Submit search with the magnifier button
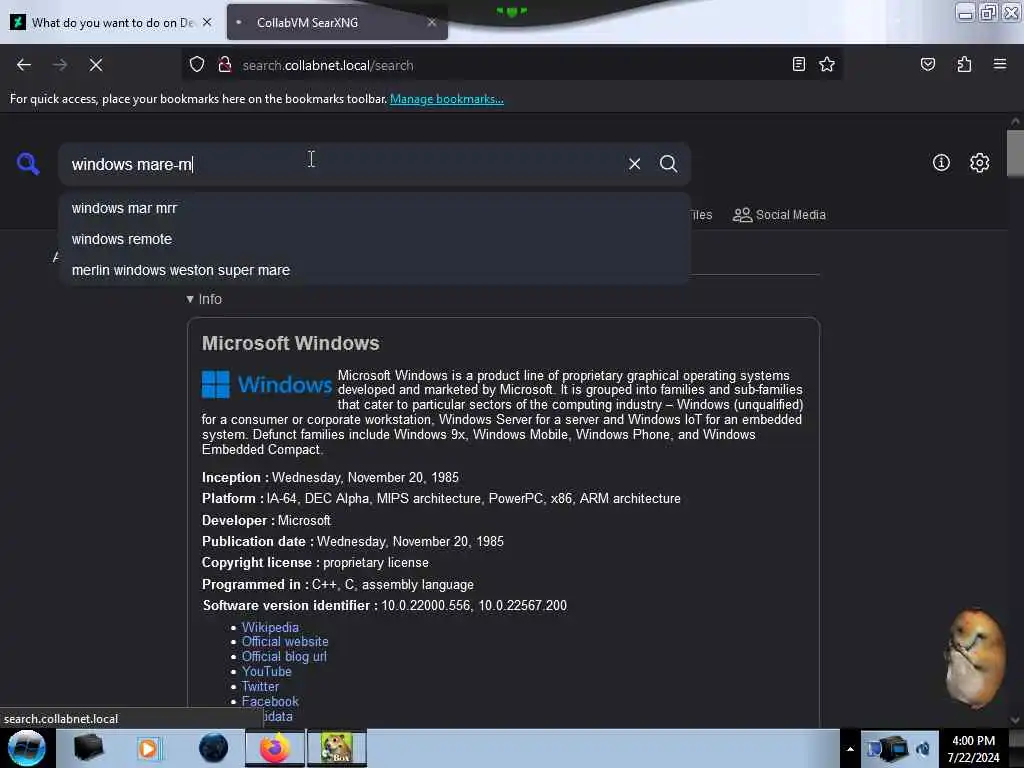Image resolution: width=1024 pixels, height=768 pixels. click(668, 164)
